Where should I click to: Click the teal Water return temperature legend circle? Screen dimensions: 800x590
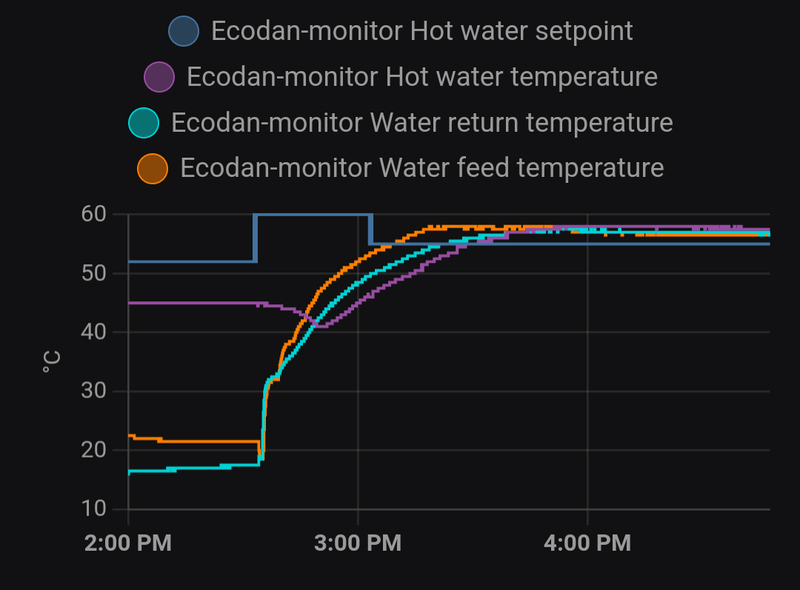click(144, 123)
